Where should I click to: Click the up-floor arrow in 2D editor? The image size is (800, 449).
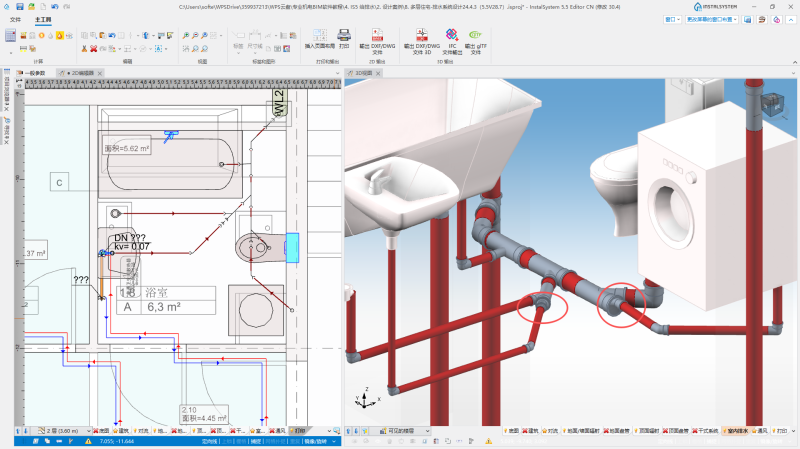pos(18,431)
